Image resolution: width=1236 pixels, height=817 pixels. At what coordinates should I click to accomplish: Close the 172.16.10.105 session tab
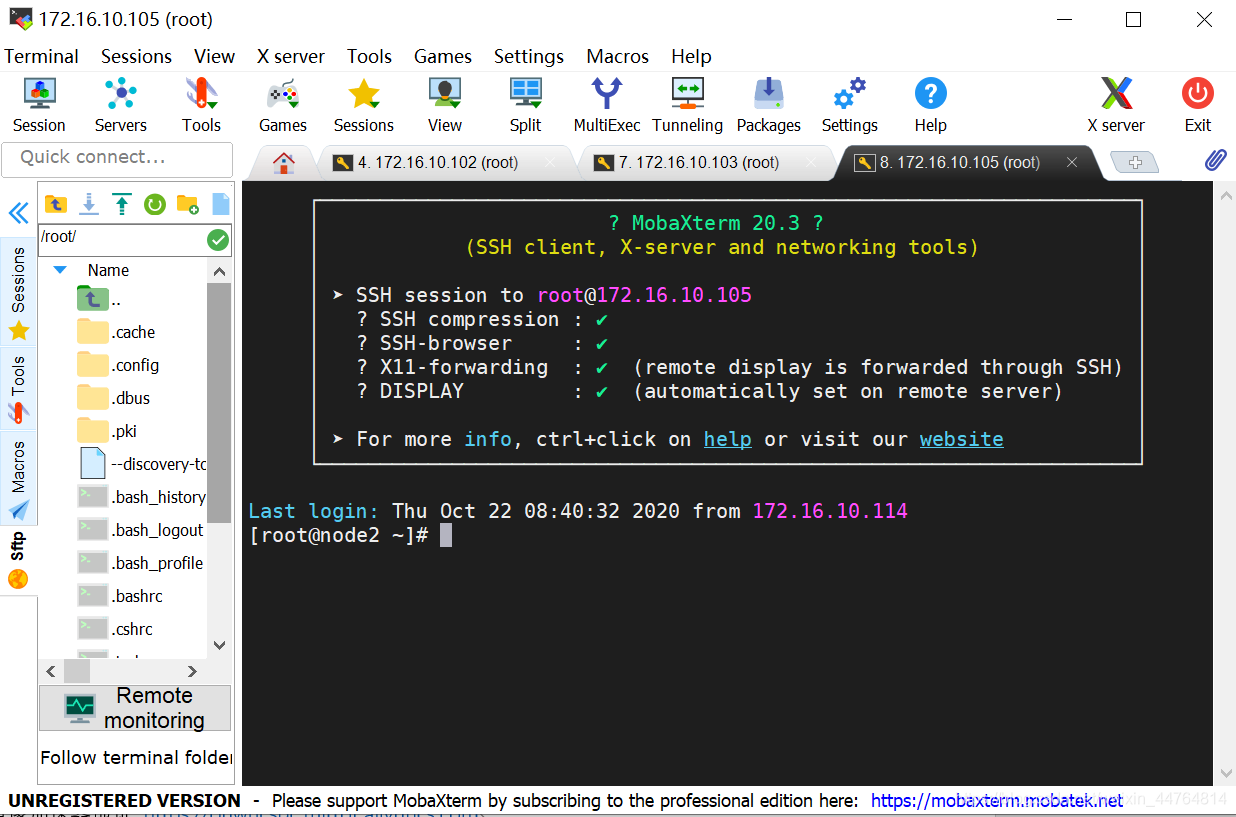[x=1071, y=162]
